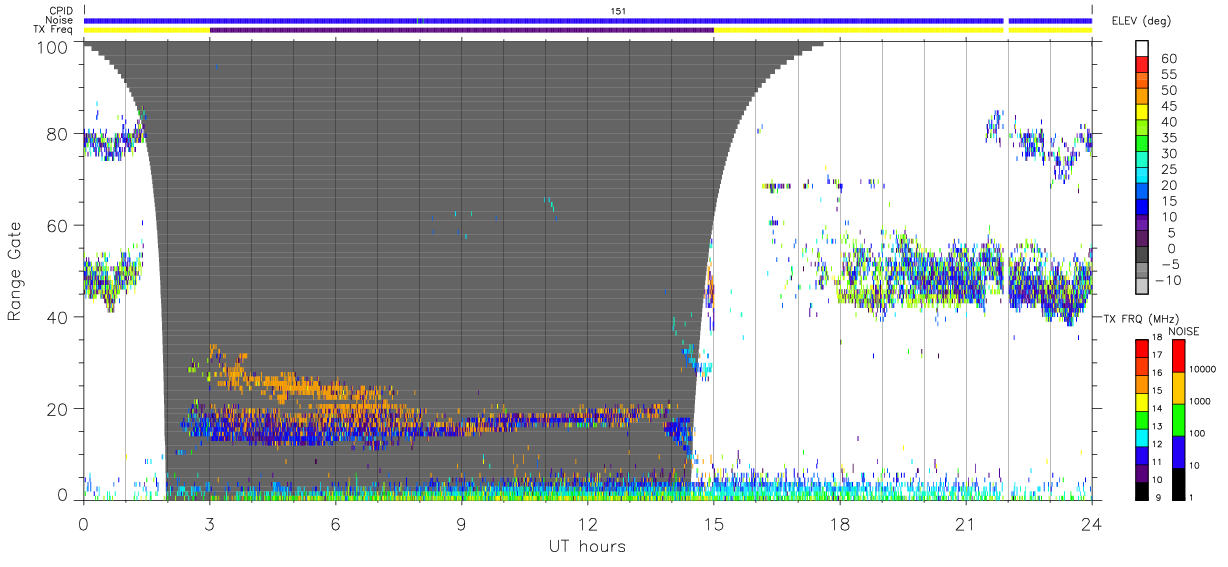Click range gate tick label 100

pyautogui.click(x=53, y=47)
